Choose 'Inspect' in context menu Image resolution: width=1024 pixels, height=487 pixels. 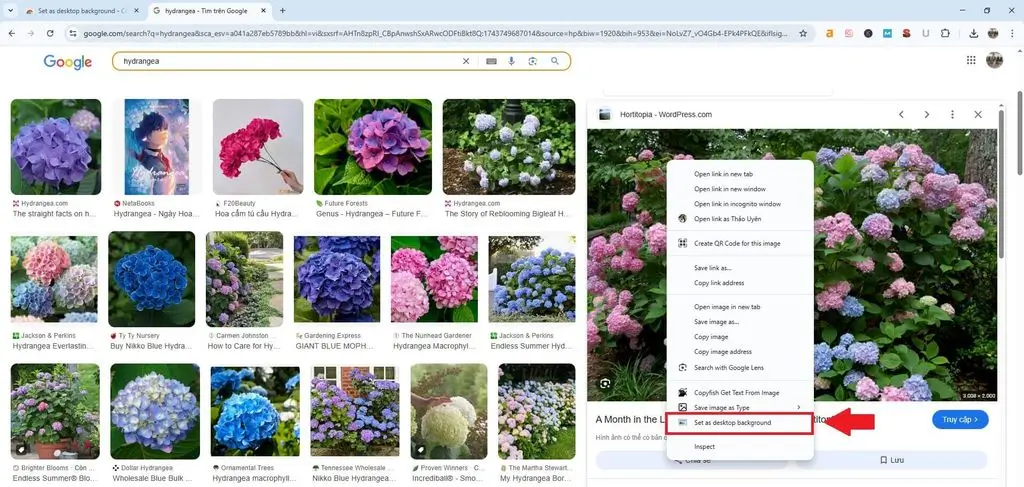tap(739, 447)
